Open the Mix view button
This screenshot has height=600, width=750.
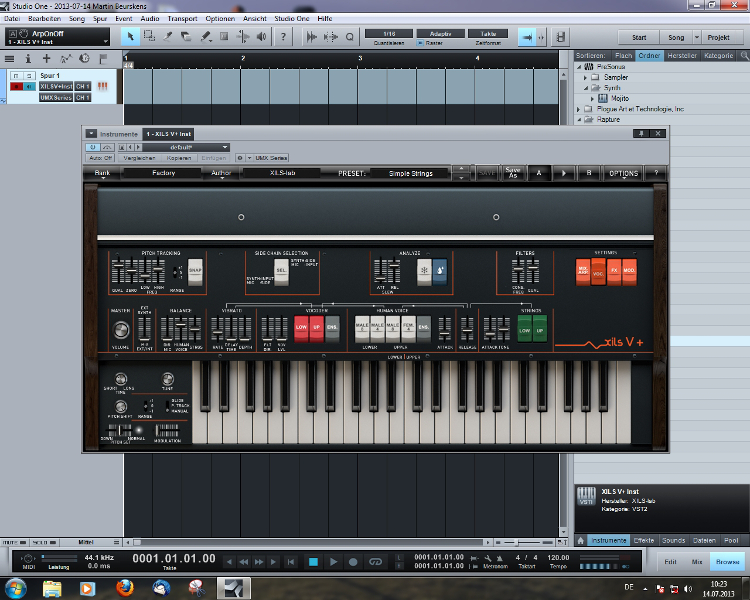697,562
